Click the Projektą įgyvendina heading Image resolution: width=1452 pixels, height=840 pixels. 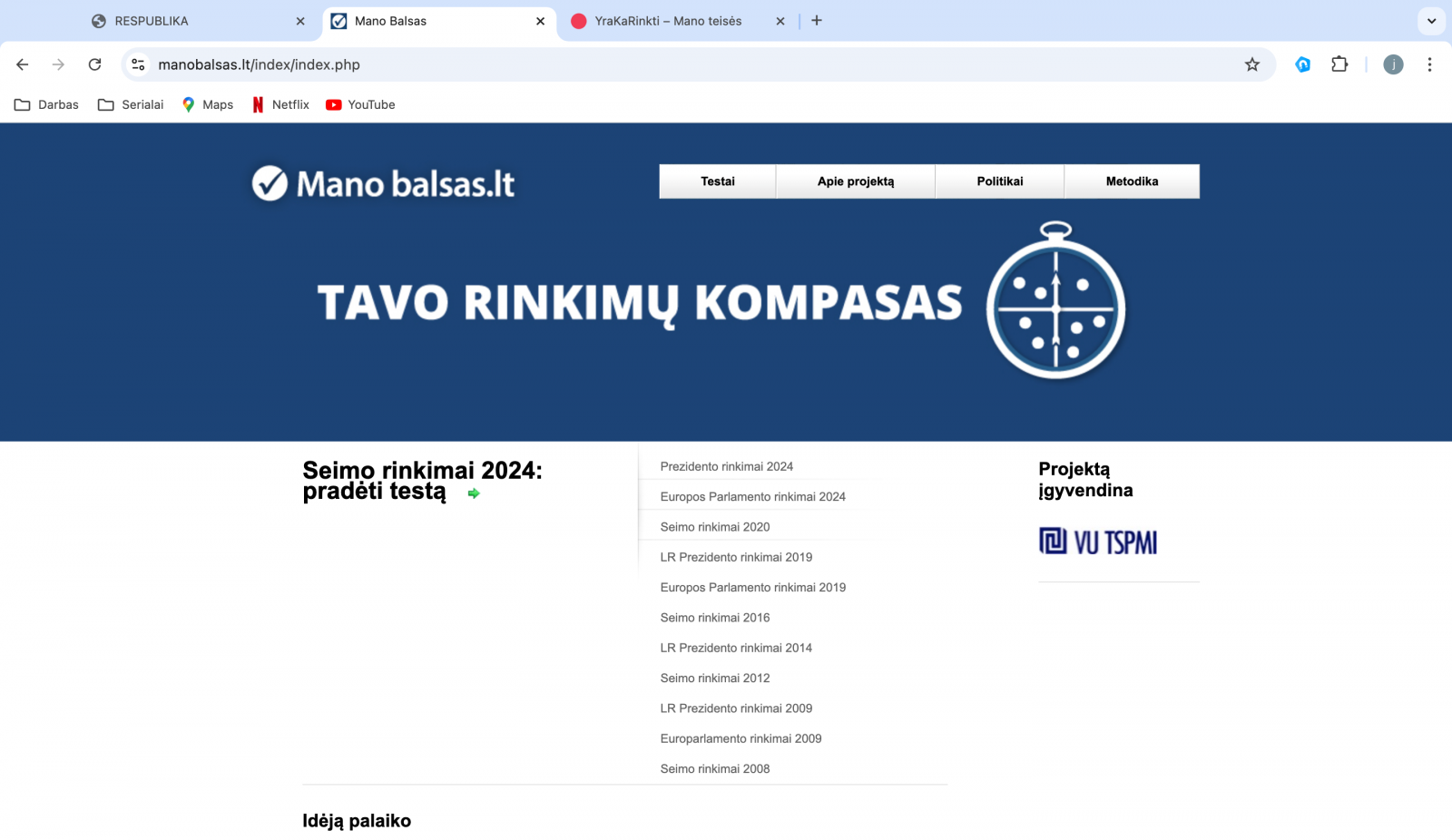click(x=1085, y=480)
